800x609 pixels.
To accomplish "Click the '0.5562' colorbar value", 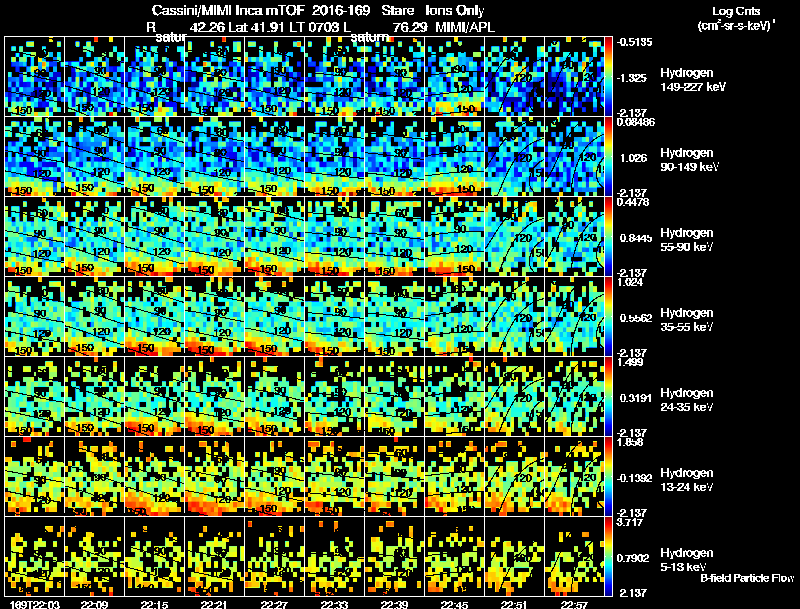I will tap(636, 318).
